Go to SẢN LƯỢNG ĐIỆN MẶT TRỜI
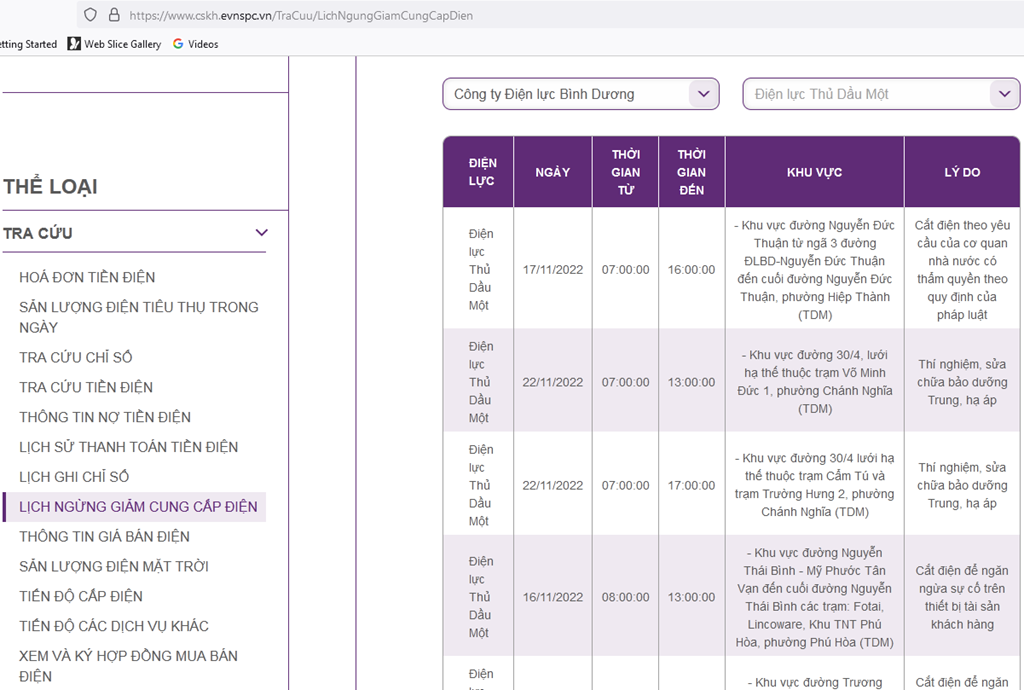The height and width of the screenshot is (690, 1024). click(114, 567)
